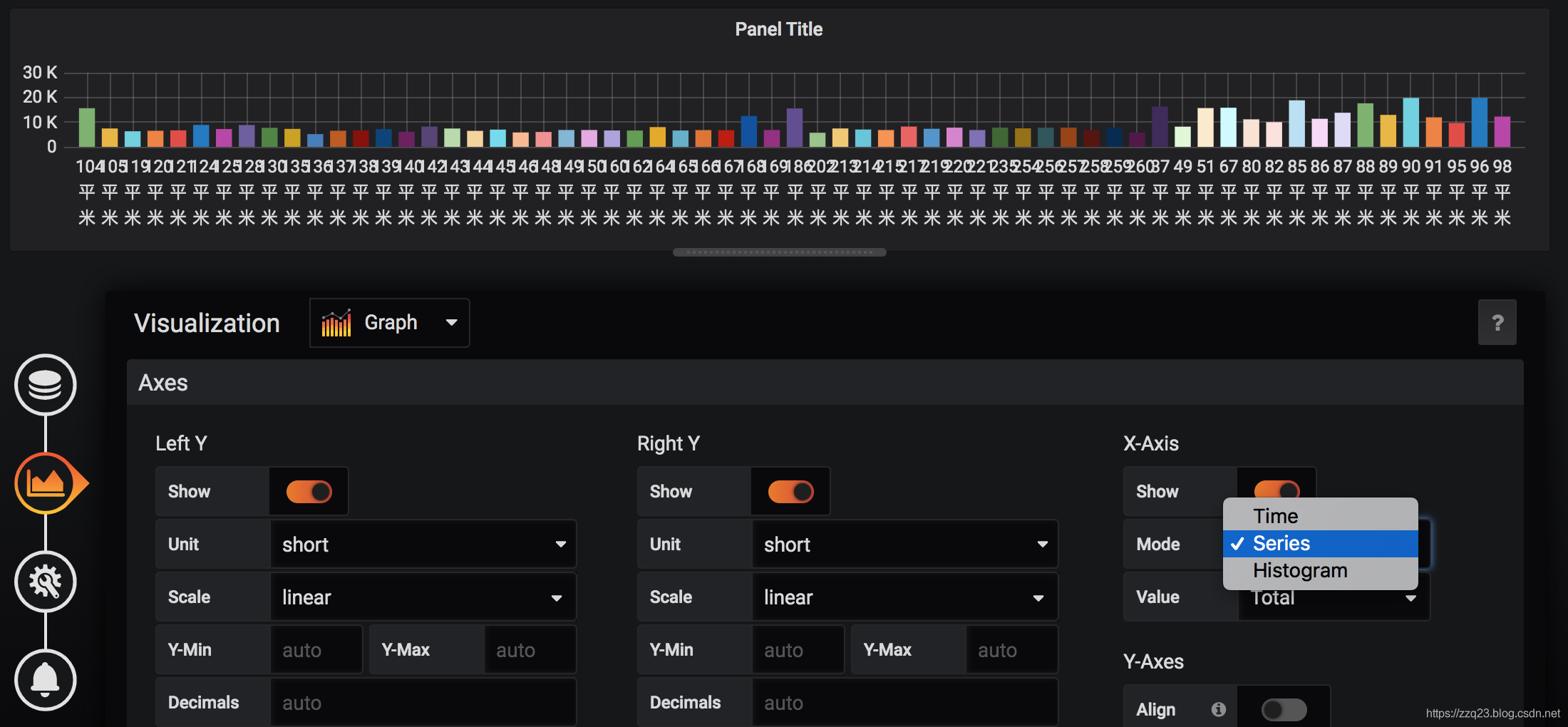Enable the Y-Axes Align switch
1568x727 pixels.
(x=1284, y=710)
